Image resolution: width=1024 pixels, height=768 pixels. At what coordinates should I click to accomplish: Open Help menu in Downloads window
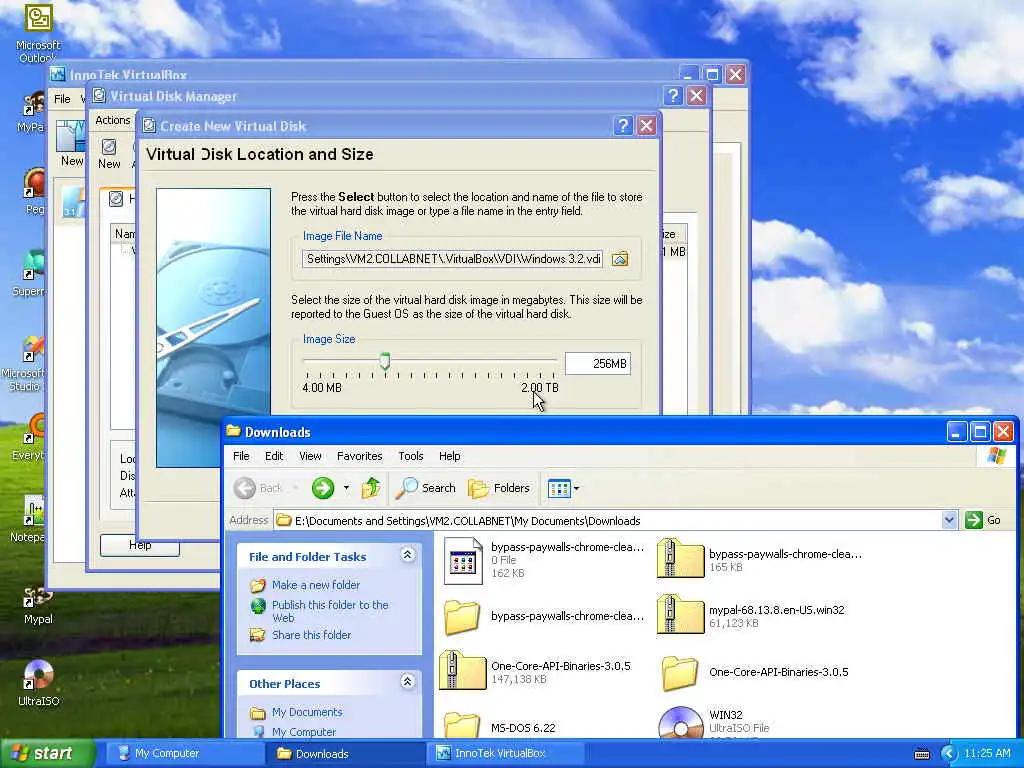pos(449,456)
